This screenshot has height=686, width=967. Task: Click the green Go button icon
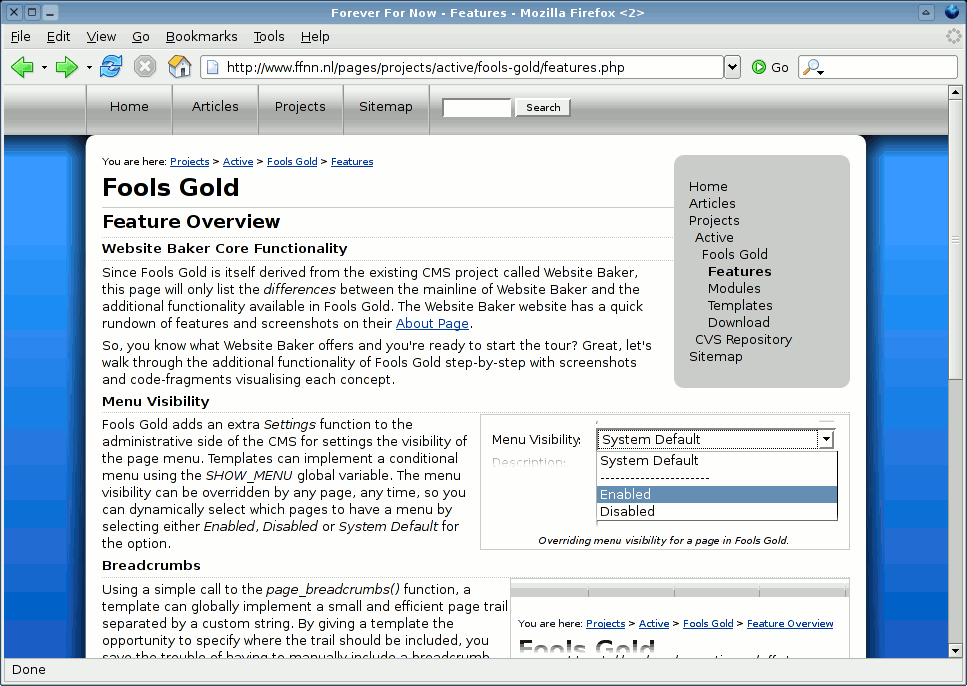pyautogui.click(x=759, y=67)
